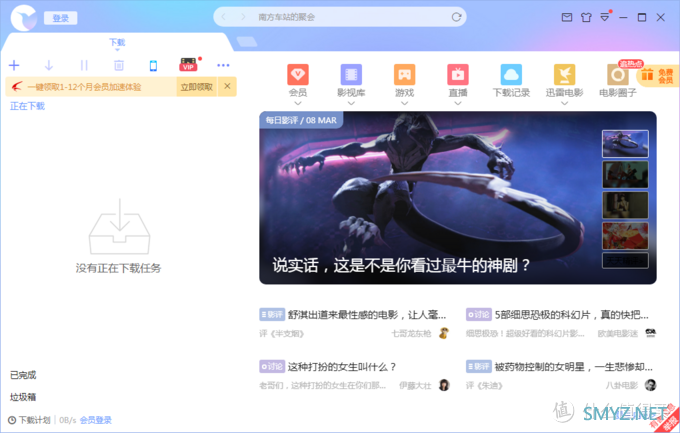Viewport: 680px width, 433px height.
Task: Click the 影视库 film library icon
Action: (x=351, y=75)
